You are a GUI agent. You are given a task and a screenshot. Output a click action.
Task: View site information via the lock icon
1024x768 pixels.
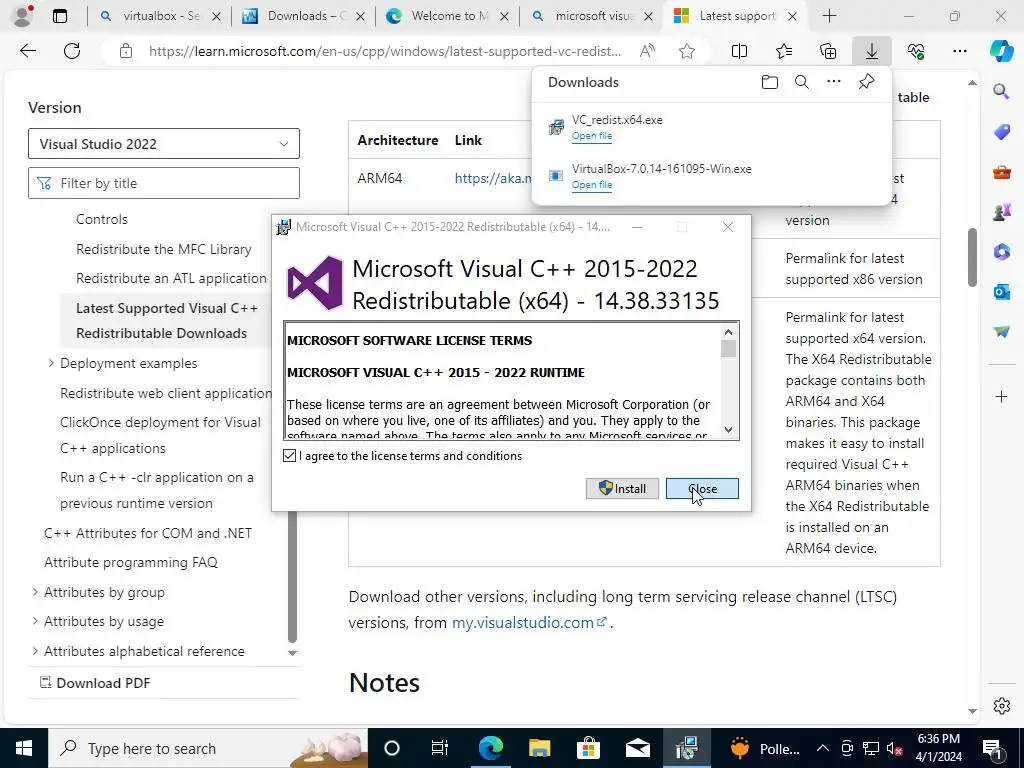click(x=126, y=52)
